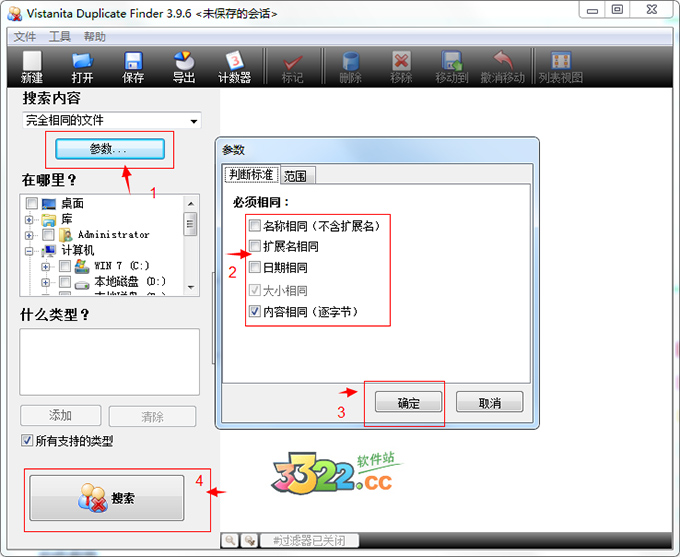Click the 参数... button
Image resolution: width=680 pixels, height=557 pixels.
[x=110, y=149]
